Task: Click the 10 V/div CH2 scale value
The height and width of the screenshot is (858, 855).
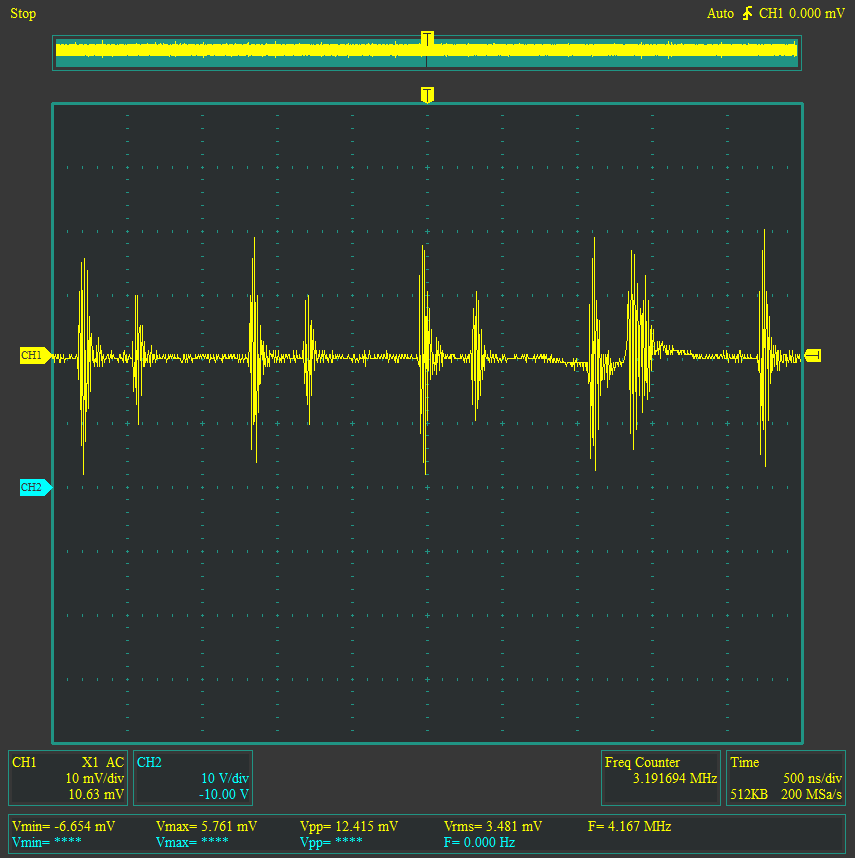Action: pyautogui.click(x=225, y=778)
